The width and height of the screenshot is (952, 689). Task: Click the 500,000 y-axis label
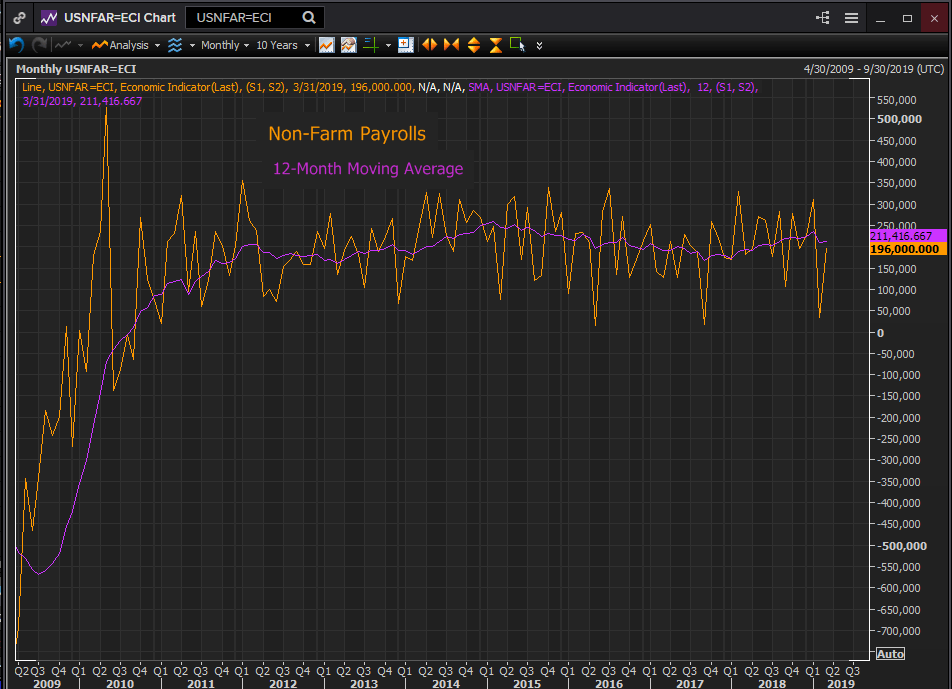(900, 119)
